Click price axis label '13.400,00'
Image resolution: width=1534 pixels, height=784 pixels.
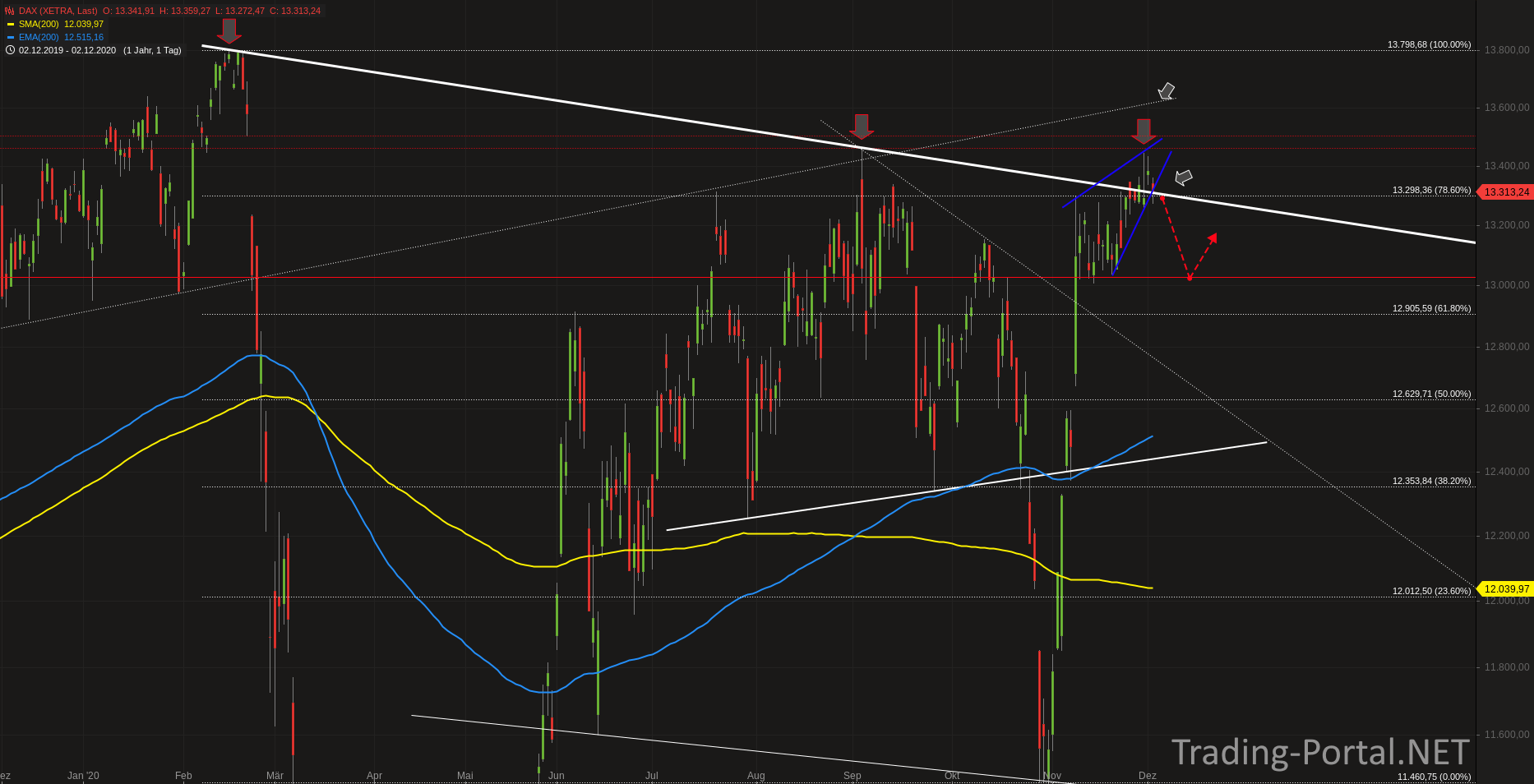pyautogui.click(x=1507, y=166)
